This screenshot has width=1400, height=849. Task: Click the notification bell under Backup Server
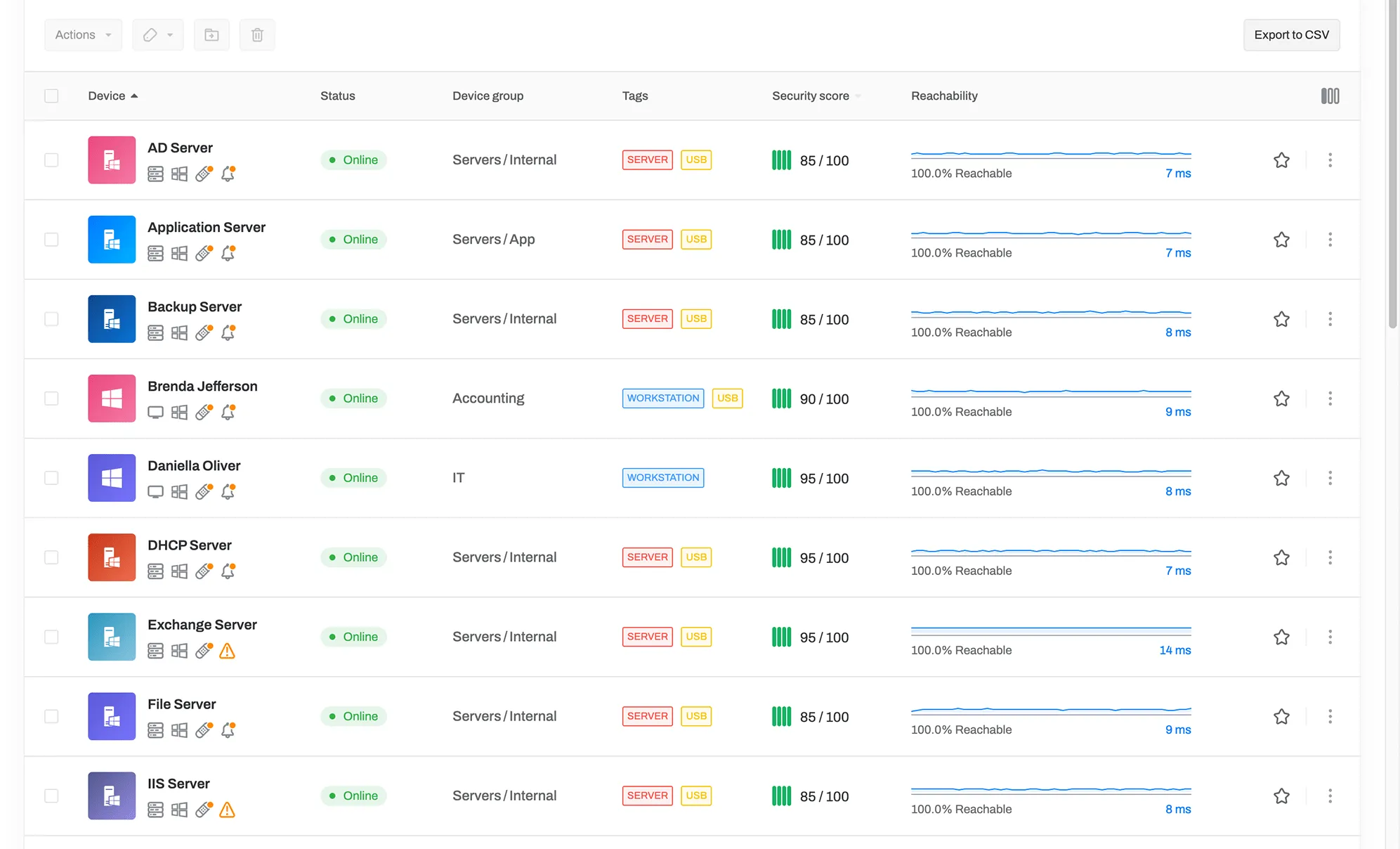click(x=228, y=333)
